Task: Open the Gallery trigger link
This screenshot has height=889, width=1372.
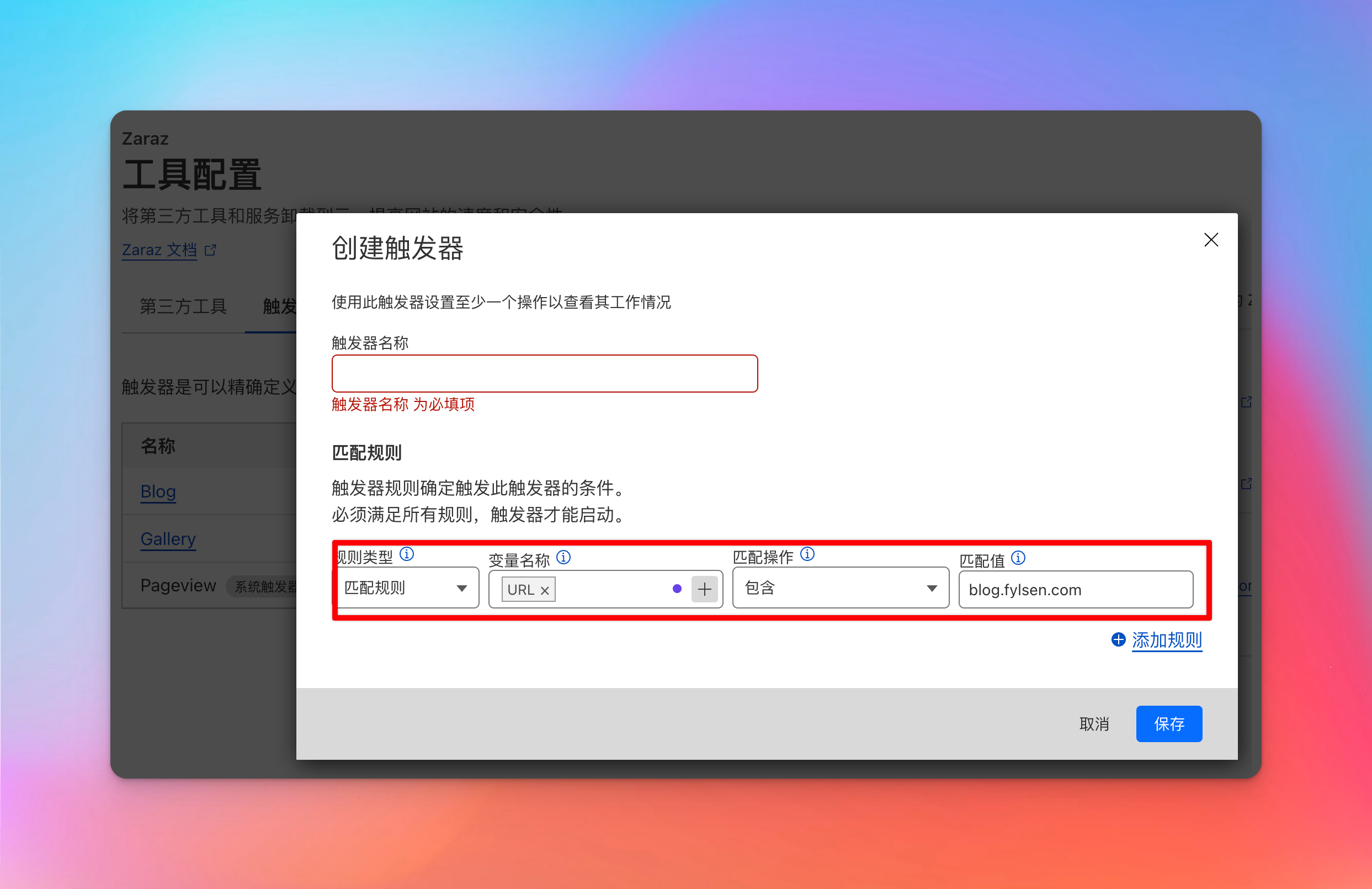Action: point(168,538)
